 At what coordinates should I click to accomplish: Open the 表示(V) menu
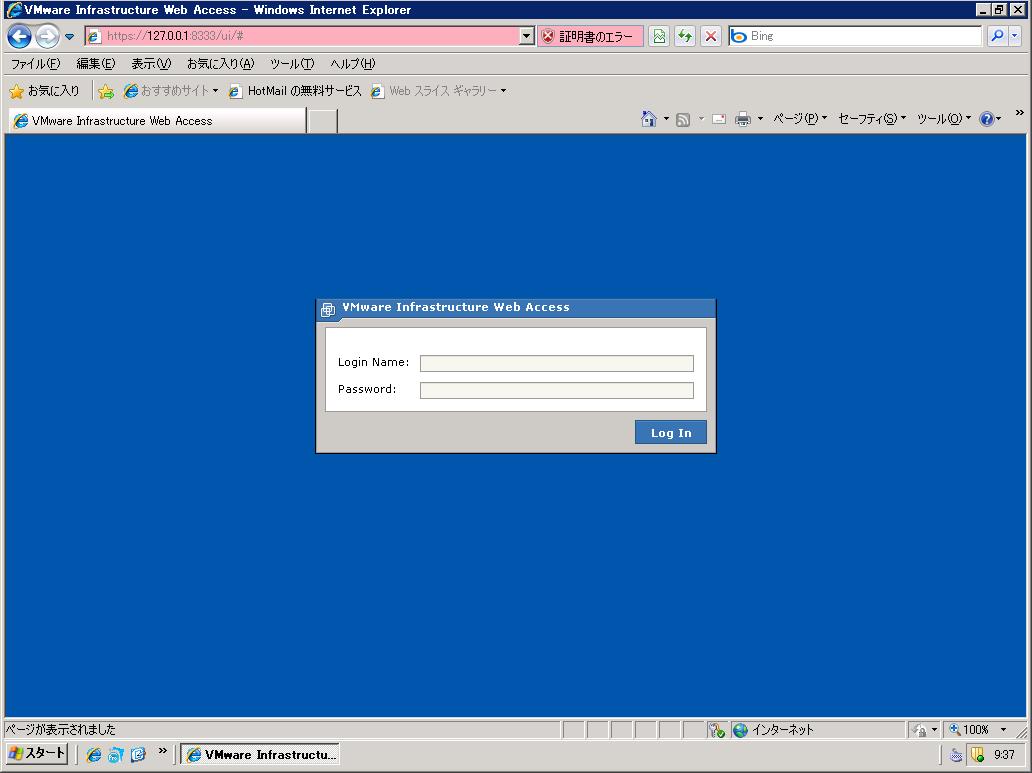151,64
